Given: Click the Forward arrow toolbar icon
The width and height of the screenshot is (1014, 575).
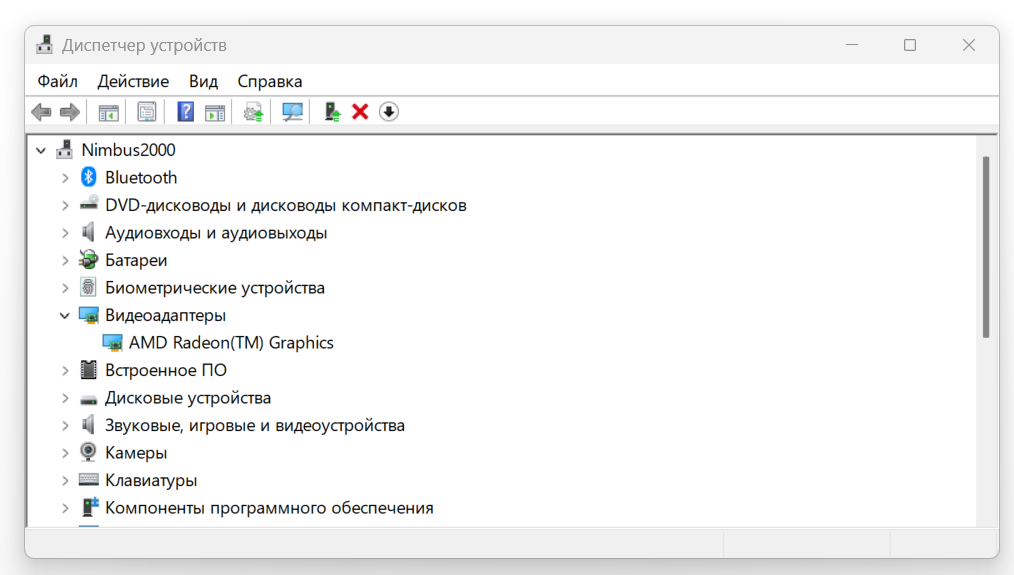Looking at the screenshot, I should point(69,112).
